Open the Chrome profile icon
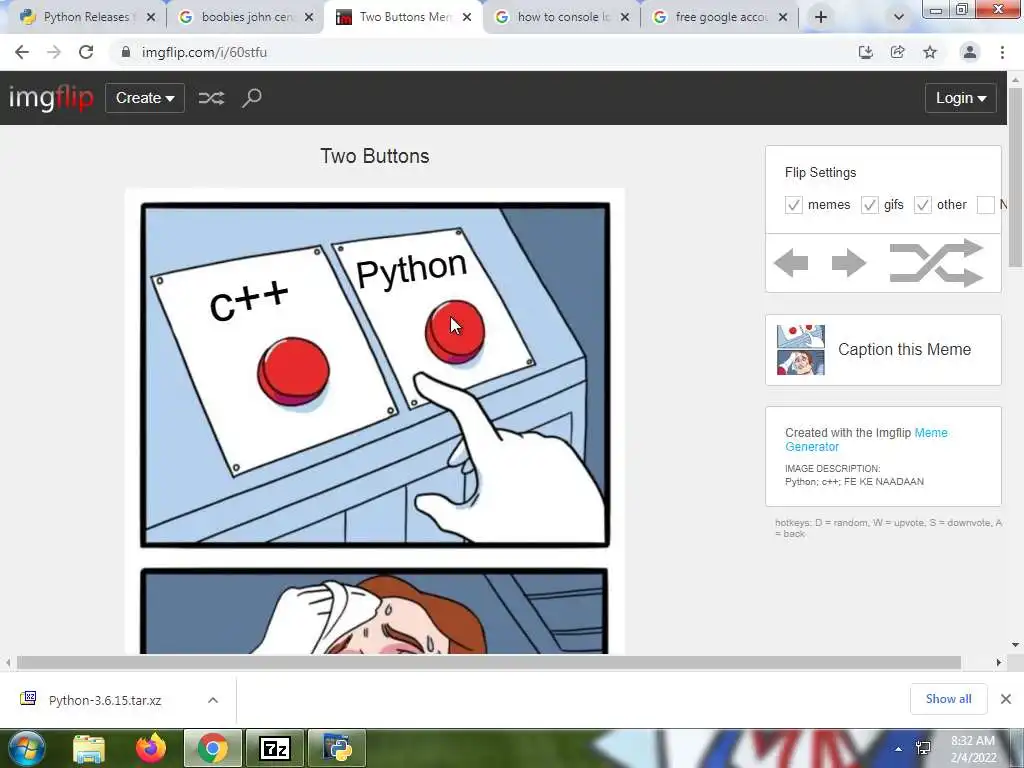This screenshot has height=768, width=1024. (x=970, y=52)
